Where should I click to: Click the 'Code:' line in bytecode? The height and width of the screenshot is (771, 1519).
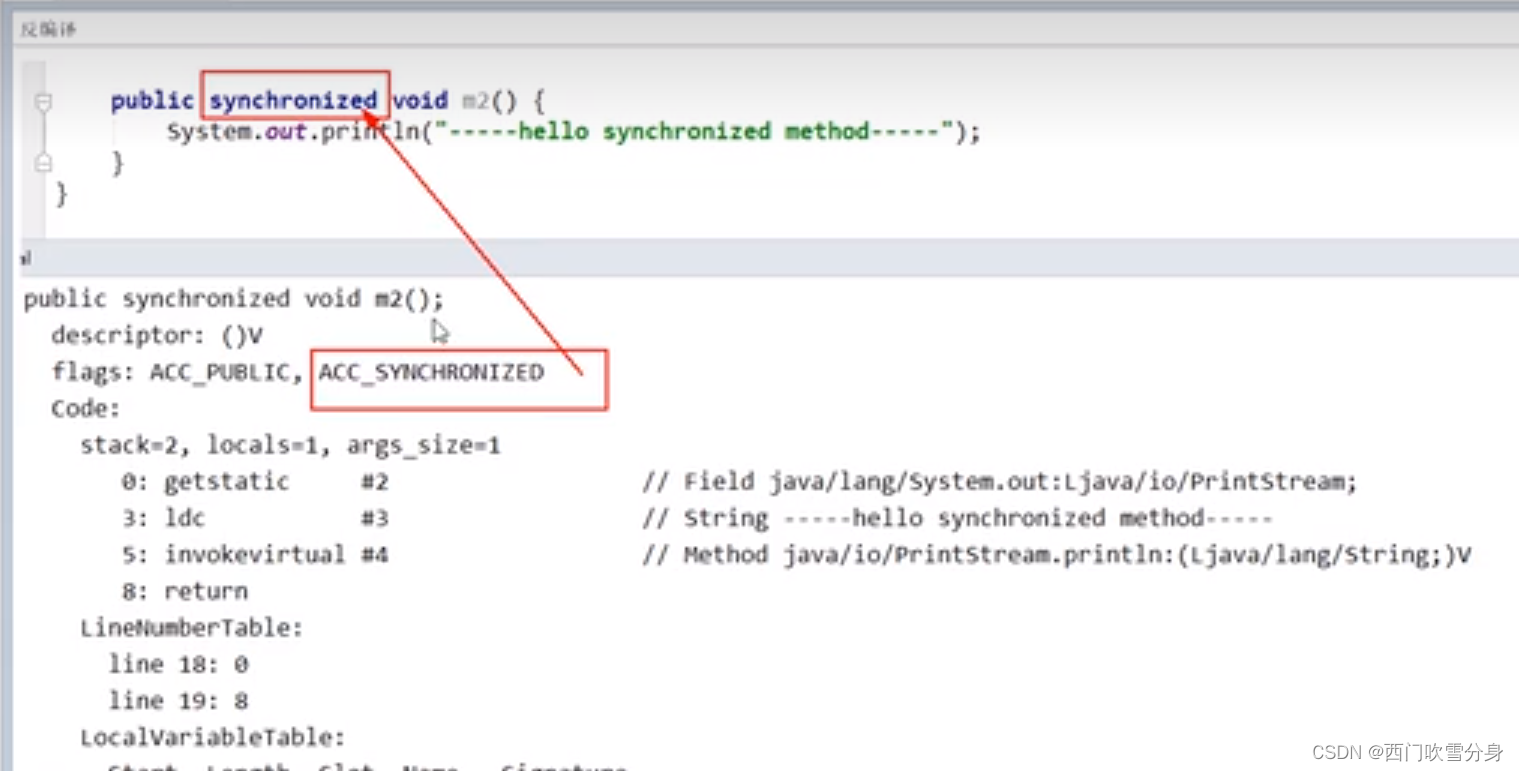coord(86,409)
